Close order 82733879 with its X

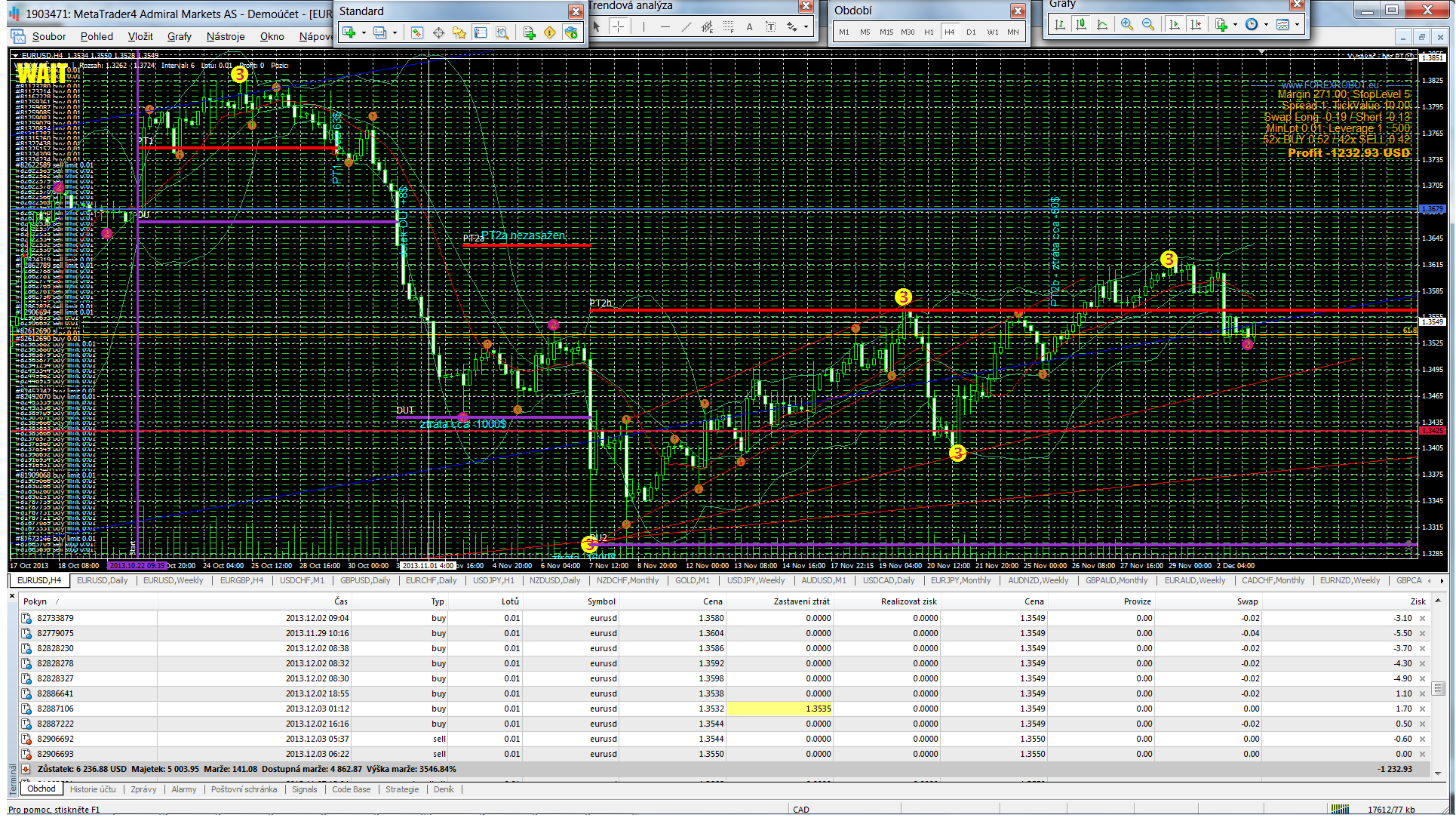pos(1423,618)
